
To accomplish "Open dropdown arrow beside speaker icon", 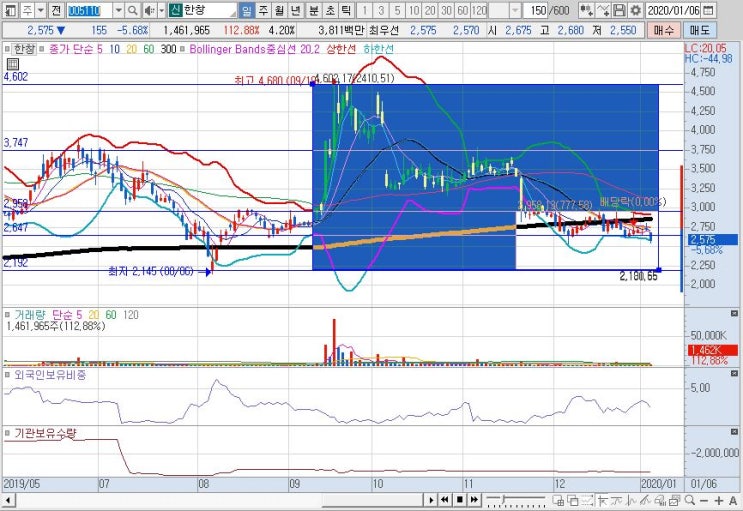I will click(162, 10).
